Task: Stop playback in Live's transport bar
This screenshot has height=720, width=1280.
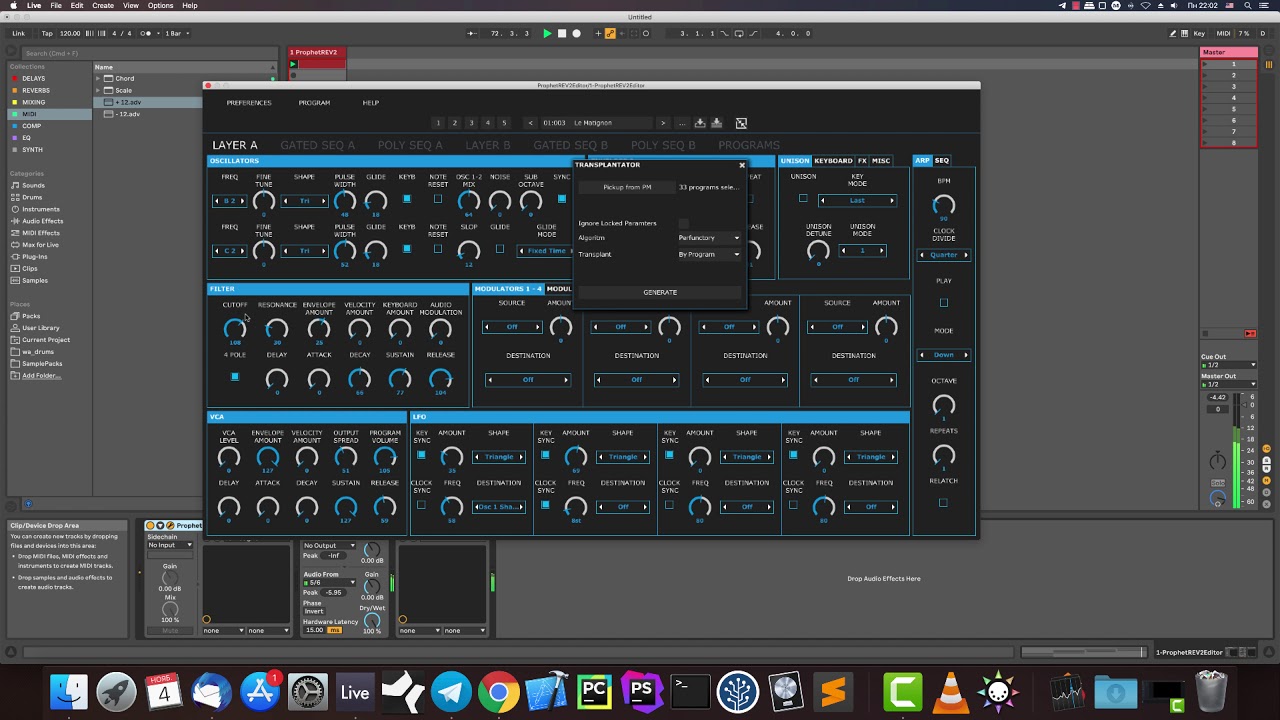Action: pos(562,33)
